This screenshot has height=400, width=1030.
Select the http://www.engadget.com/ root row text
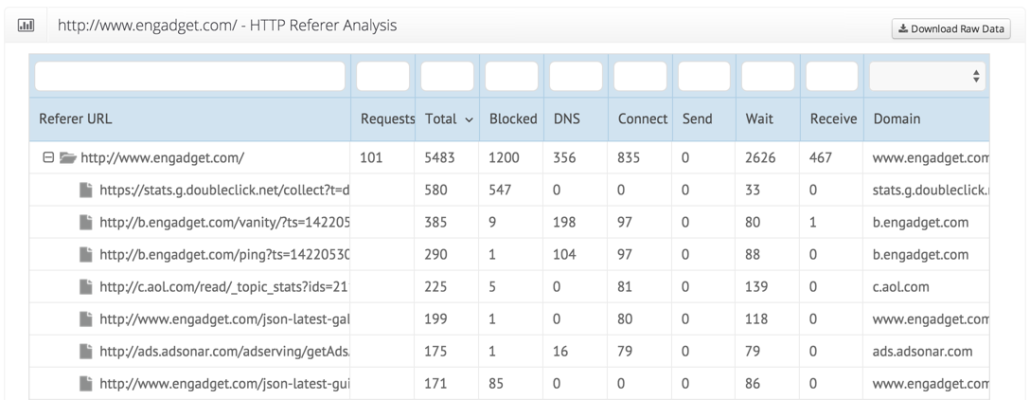[162, 158]
